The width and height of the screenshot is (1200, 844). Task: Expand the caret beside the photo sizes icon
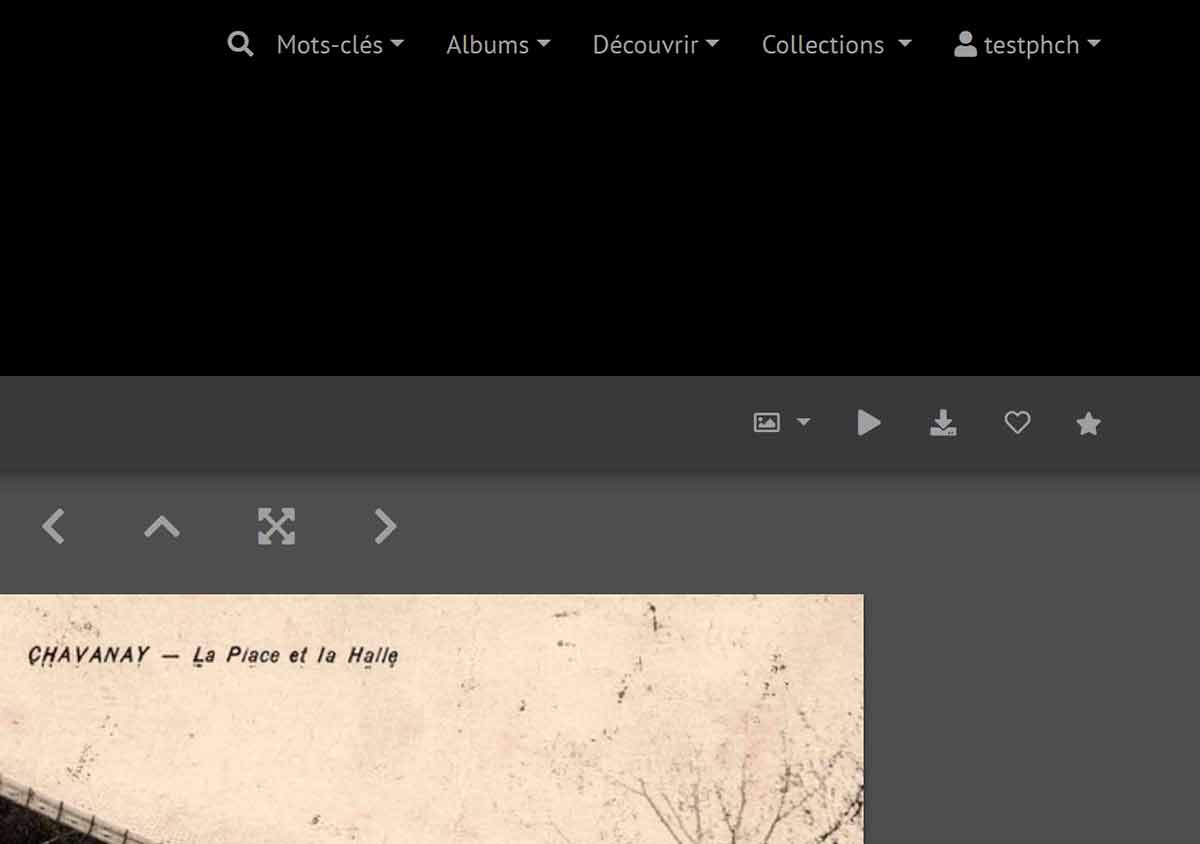pos(804,423)
